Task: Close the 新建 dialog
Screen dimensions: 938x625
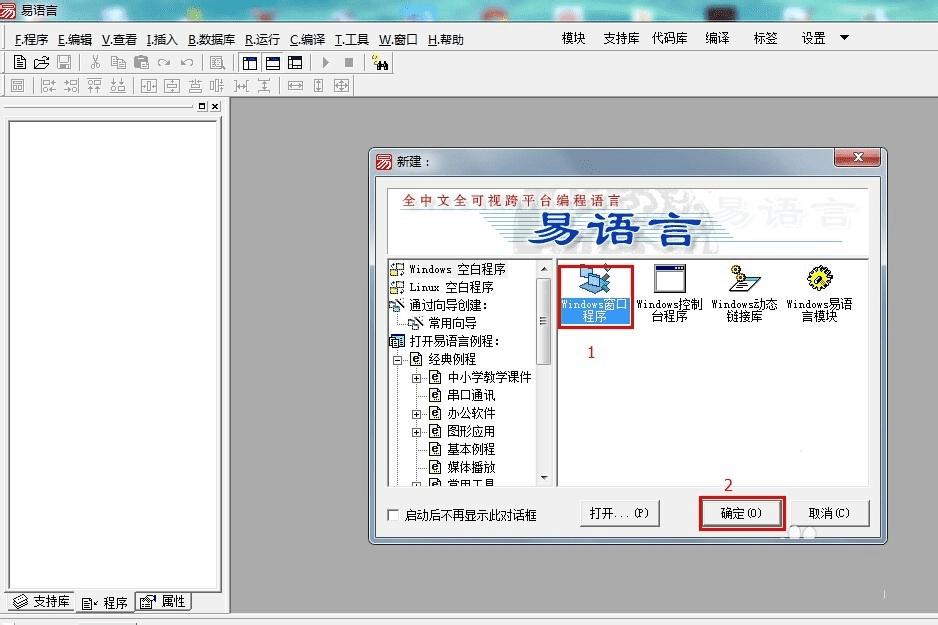Action: [857, 157]
